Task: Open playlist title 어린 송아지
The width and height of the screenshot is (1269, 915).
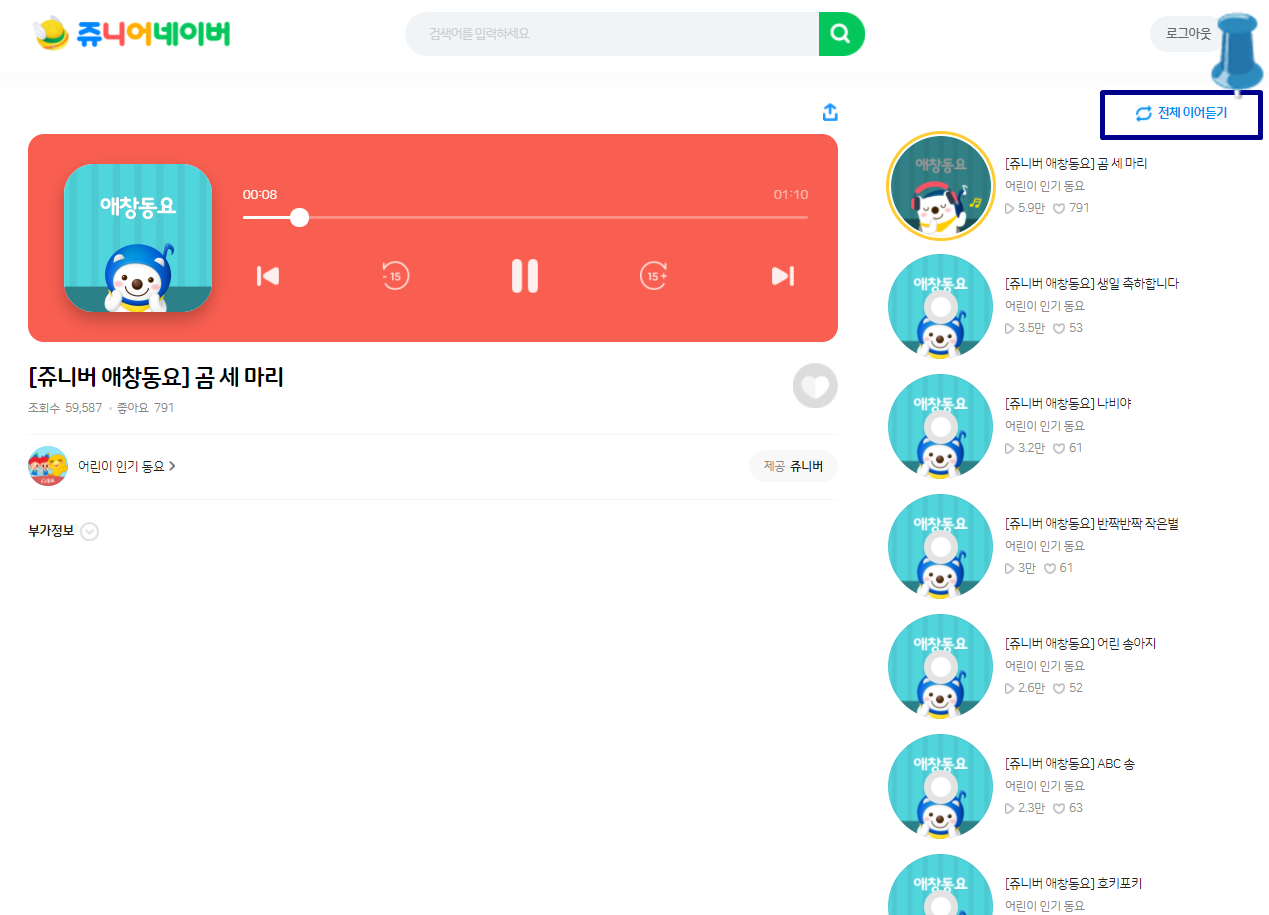Action: (1080, 644)
